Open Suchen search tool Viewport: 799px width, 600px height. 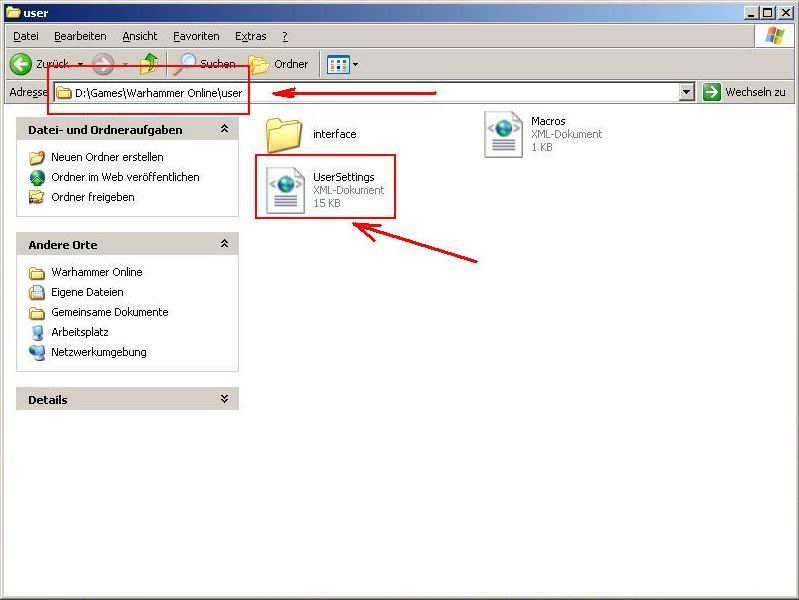coord(204,64)
